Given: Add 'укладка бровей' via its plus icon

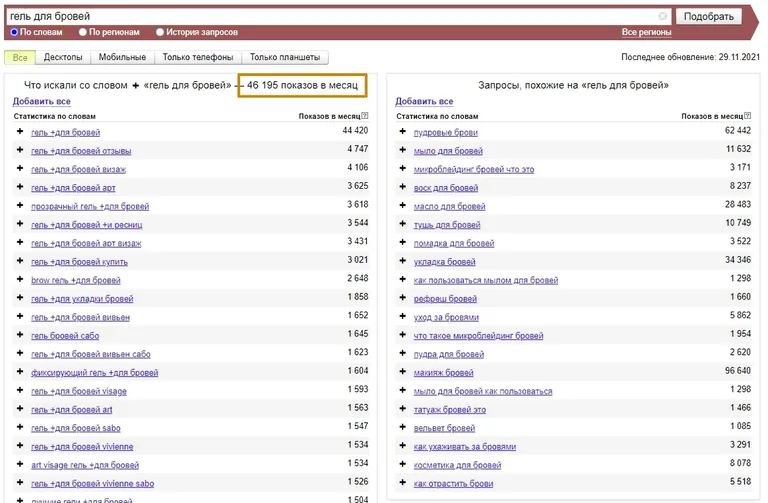Looking at the screenshot, I should [x=402, y=262].
